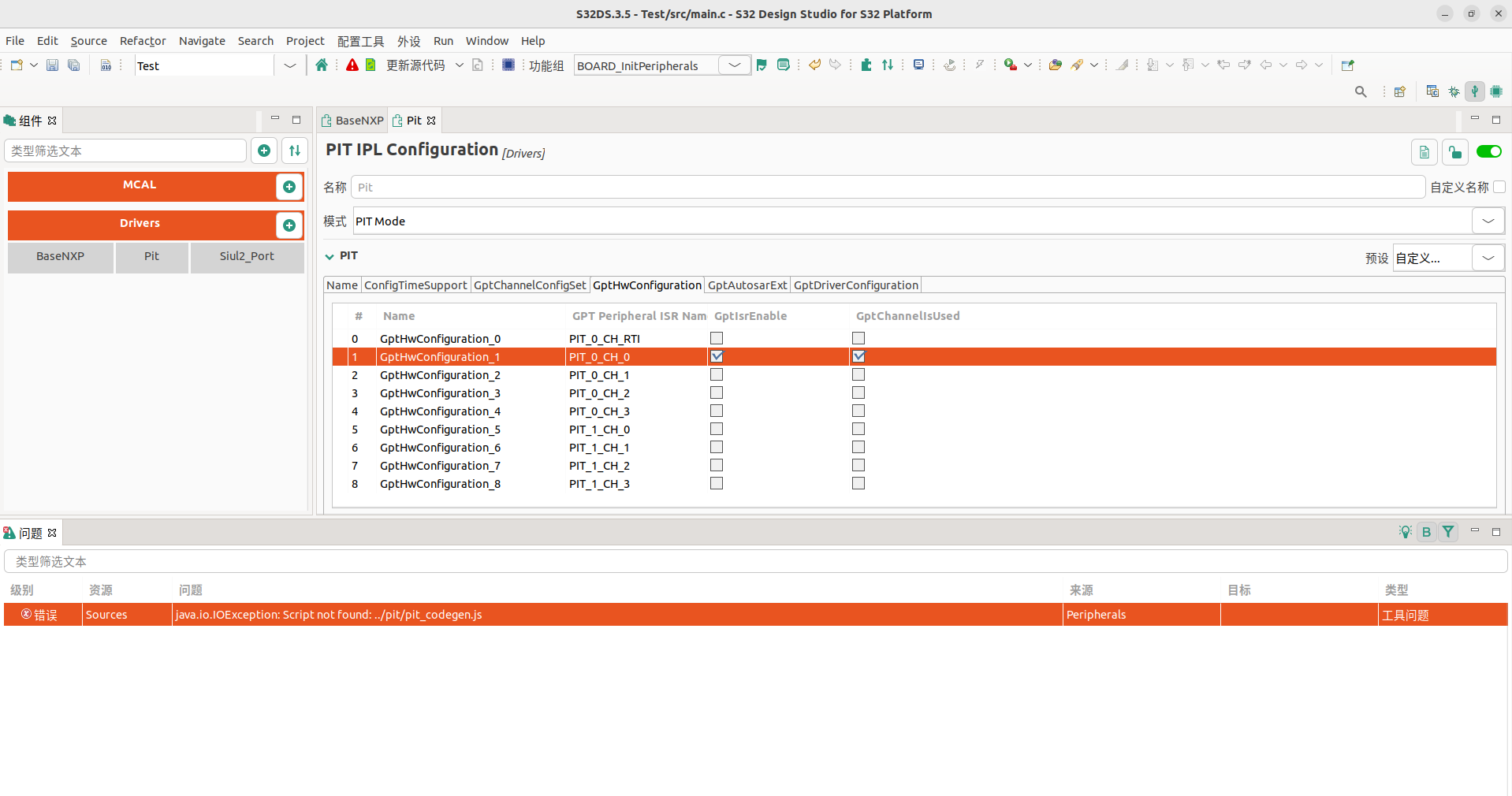Image resolution: width=1512 pixels, height=796 pixels.
Task: Open the Run menu
Action: point(443,40)
